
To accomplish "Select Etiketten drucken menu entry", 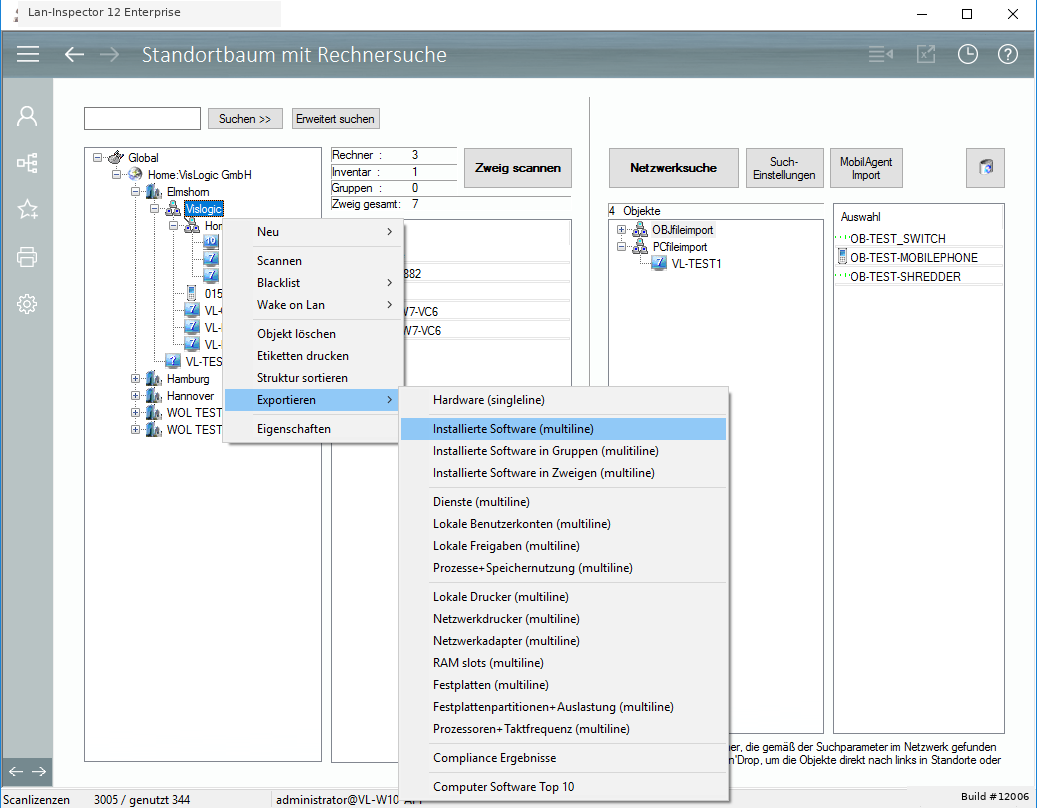I will [x=312, y=356].
